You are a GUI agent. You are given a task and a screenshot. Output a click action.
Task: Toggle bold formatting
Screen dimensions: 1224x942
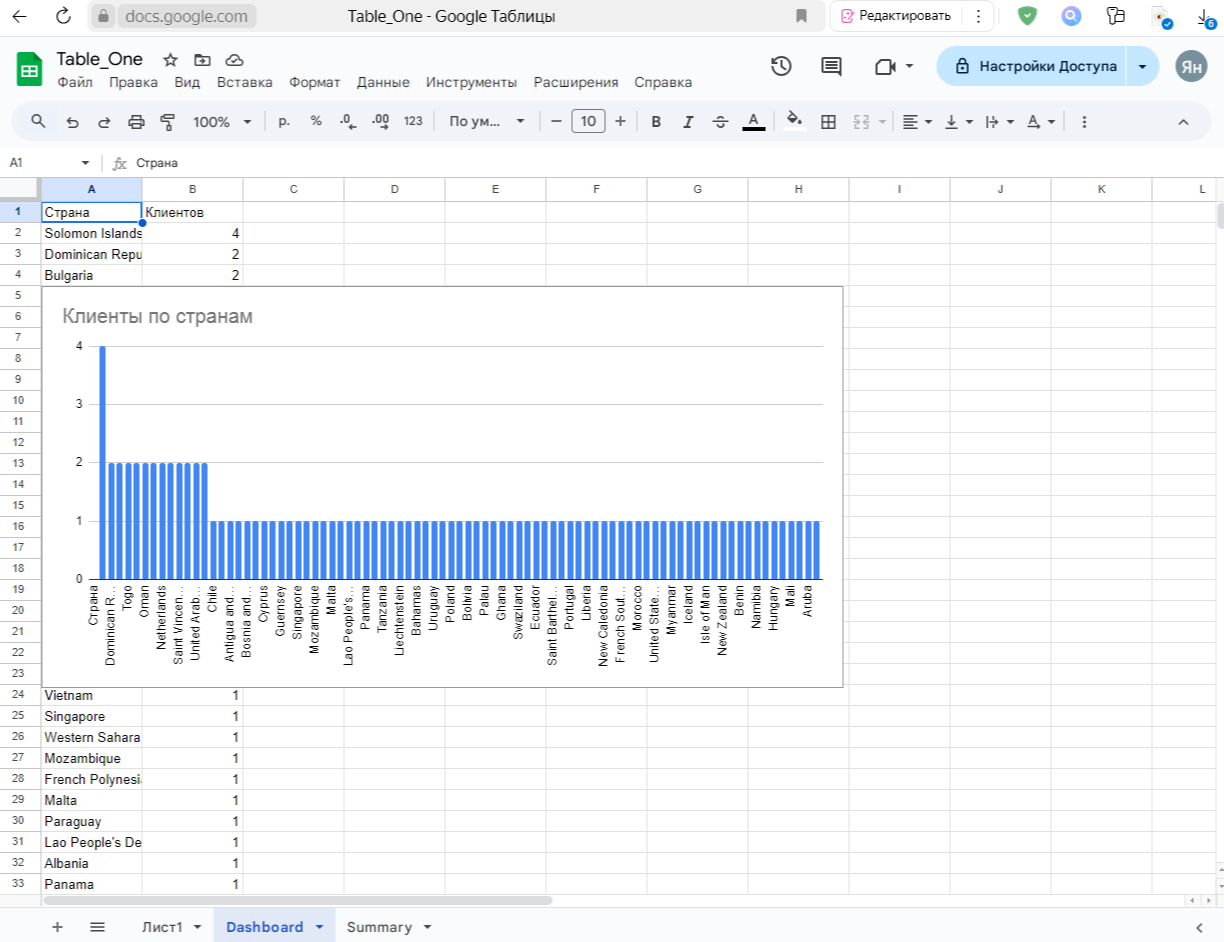[x=656, y=122]
